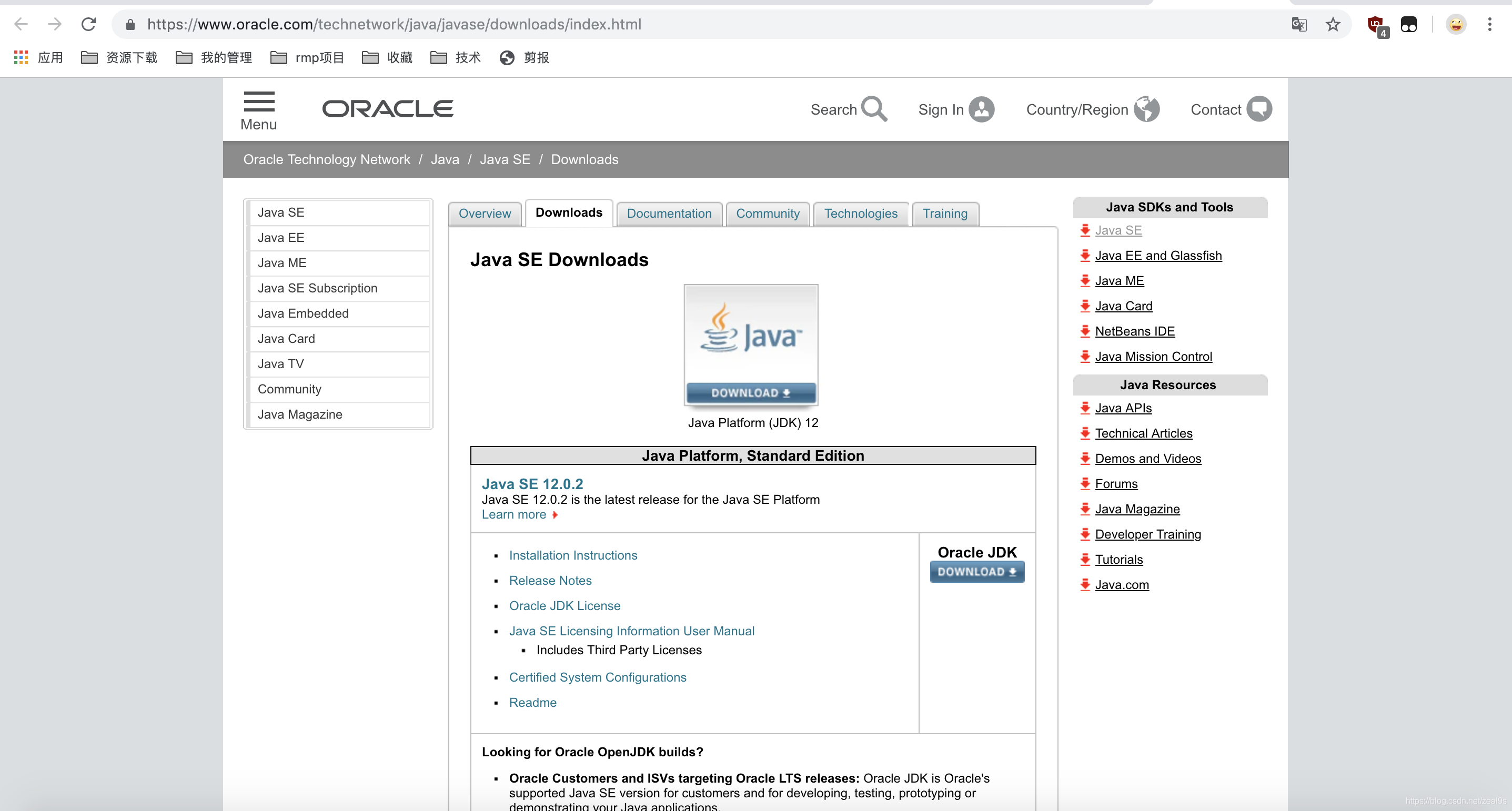Open NetBeans IDE link
Screen dimensions: 1512x811
(1135, 331)
